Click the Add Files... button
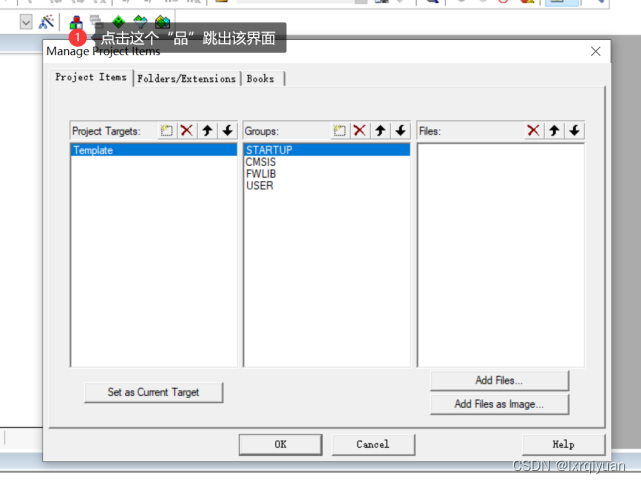The image size is (641, 483). (x=499, y=380)
